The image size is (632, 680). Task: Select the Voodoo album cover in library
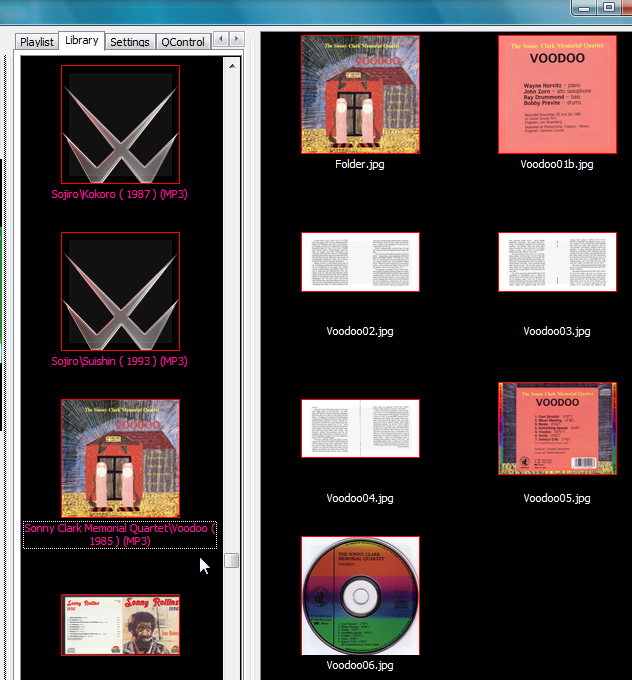pos(121,458)
